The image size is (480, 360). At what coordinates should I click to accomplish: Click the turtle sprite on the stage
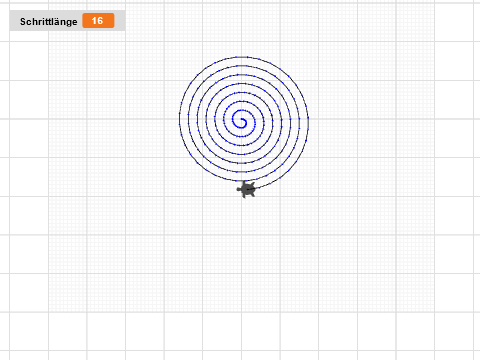click(247, 189)
